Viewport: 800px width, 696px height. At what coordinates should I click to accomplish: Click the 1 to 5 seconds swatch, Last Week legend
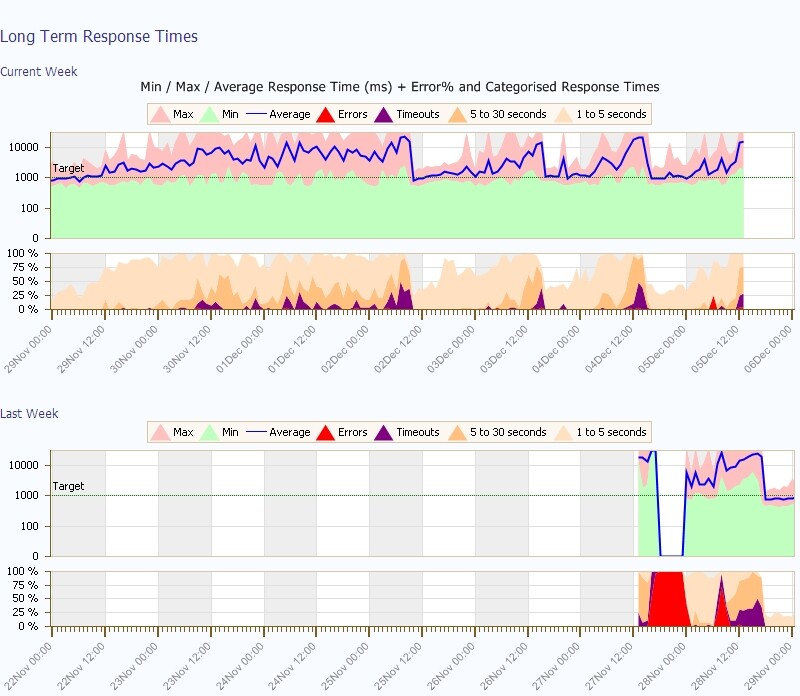pyautogui.click(x=564, y=433)
